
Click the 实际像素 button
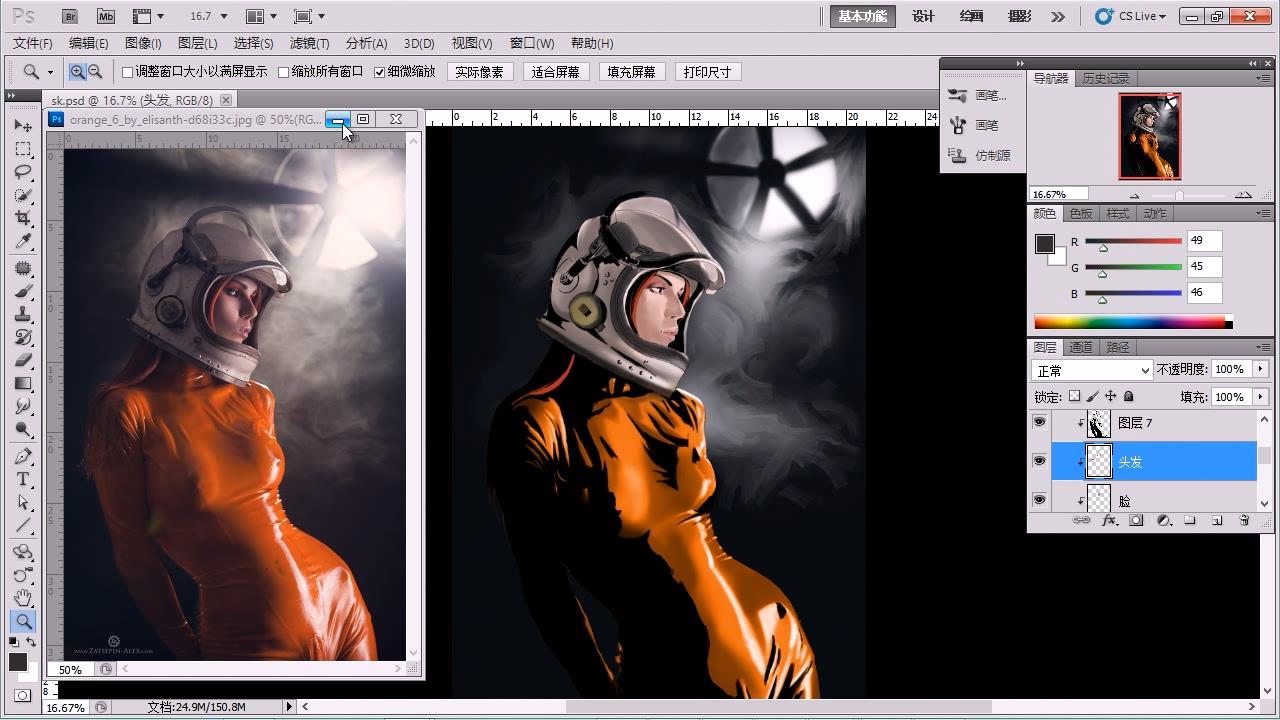pyautogui.click(x=479, y=72)
